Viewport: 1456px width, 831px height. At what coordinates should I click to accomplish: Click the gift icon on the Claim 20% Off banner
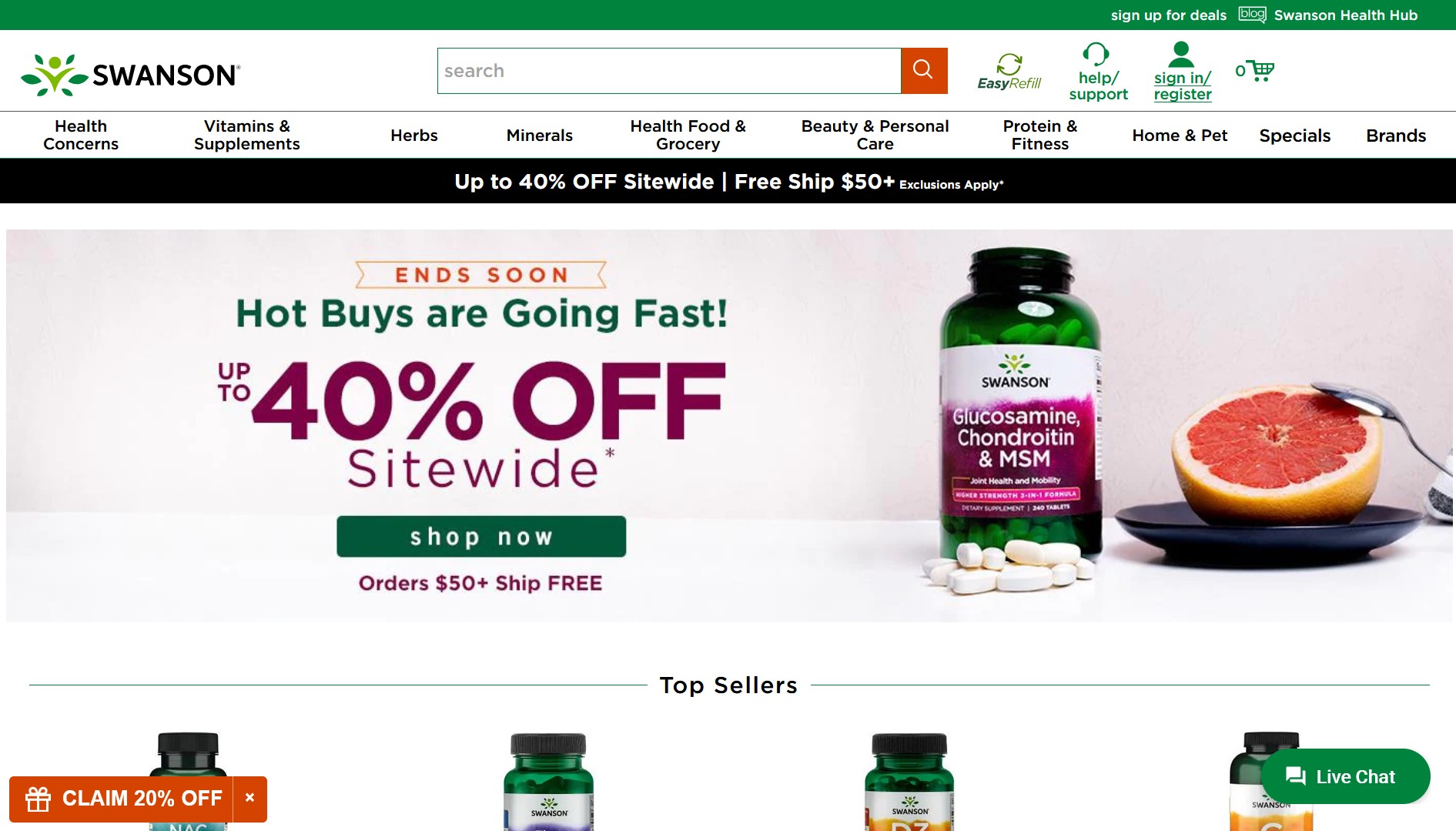(x=38, y=799)
